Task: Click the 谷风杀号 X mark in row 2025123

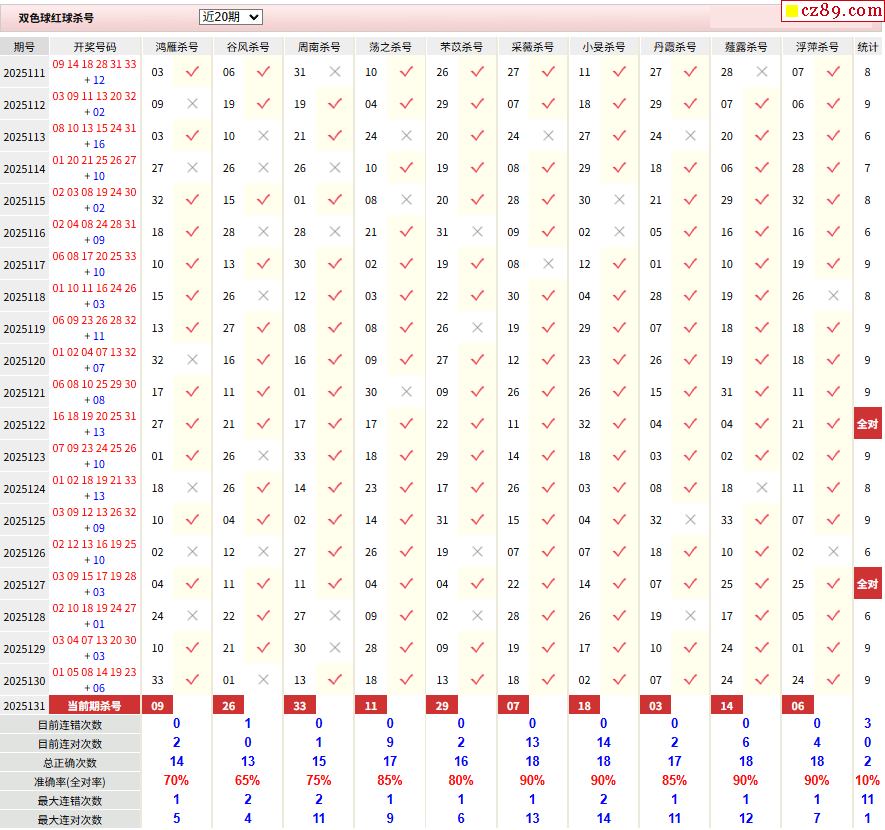Action: point(264,456)
